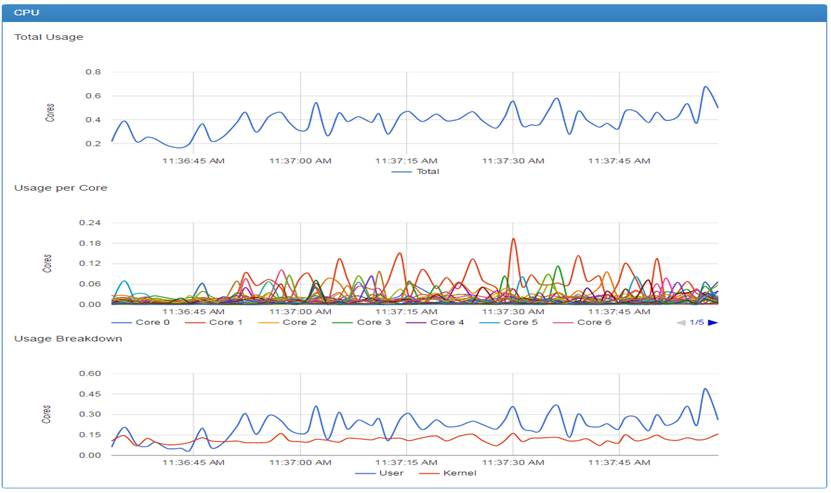Click the Total legend entry
This screenshot has width=831, height=493.
(x=416, y=172)
